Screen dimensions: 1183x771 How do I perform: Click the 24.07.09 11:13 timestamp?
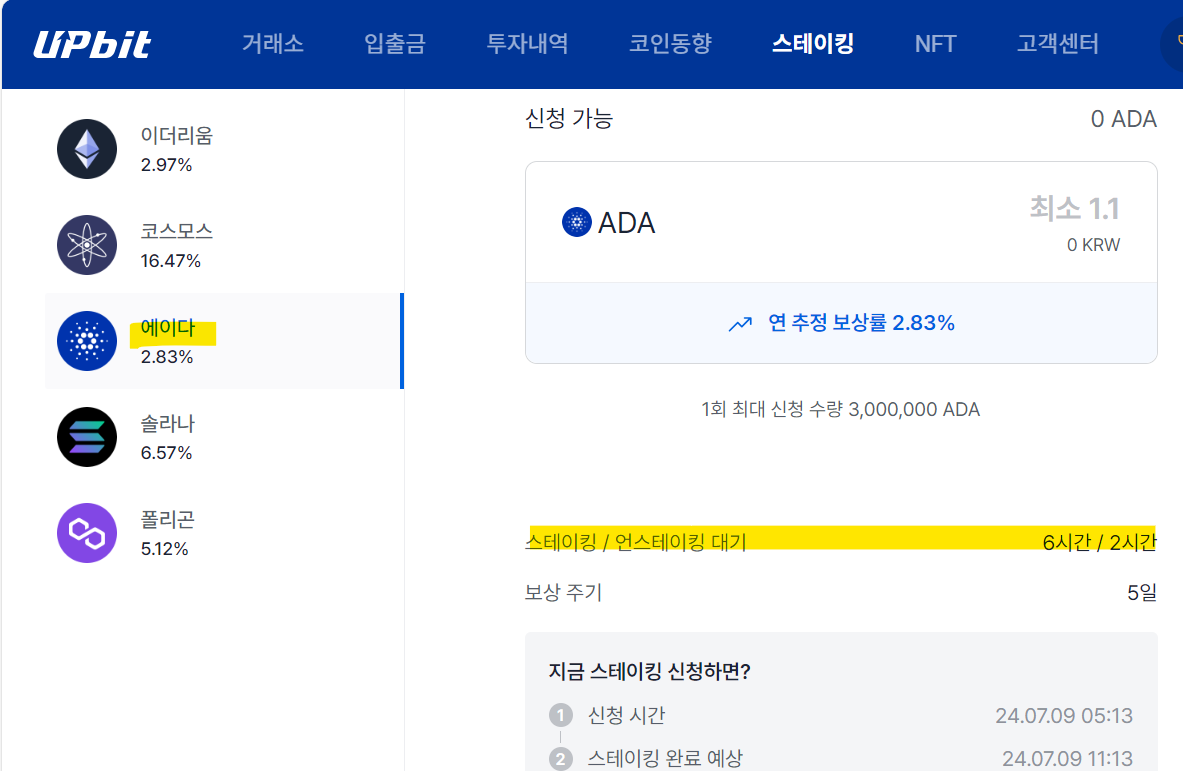coord(1067,758)
